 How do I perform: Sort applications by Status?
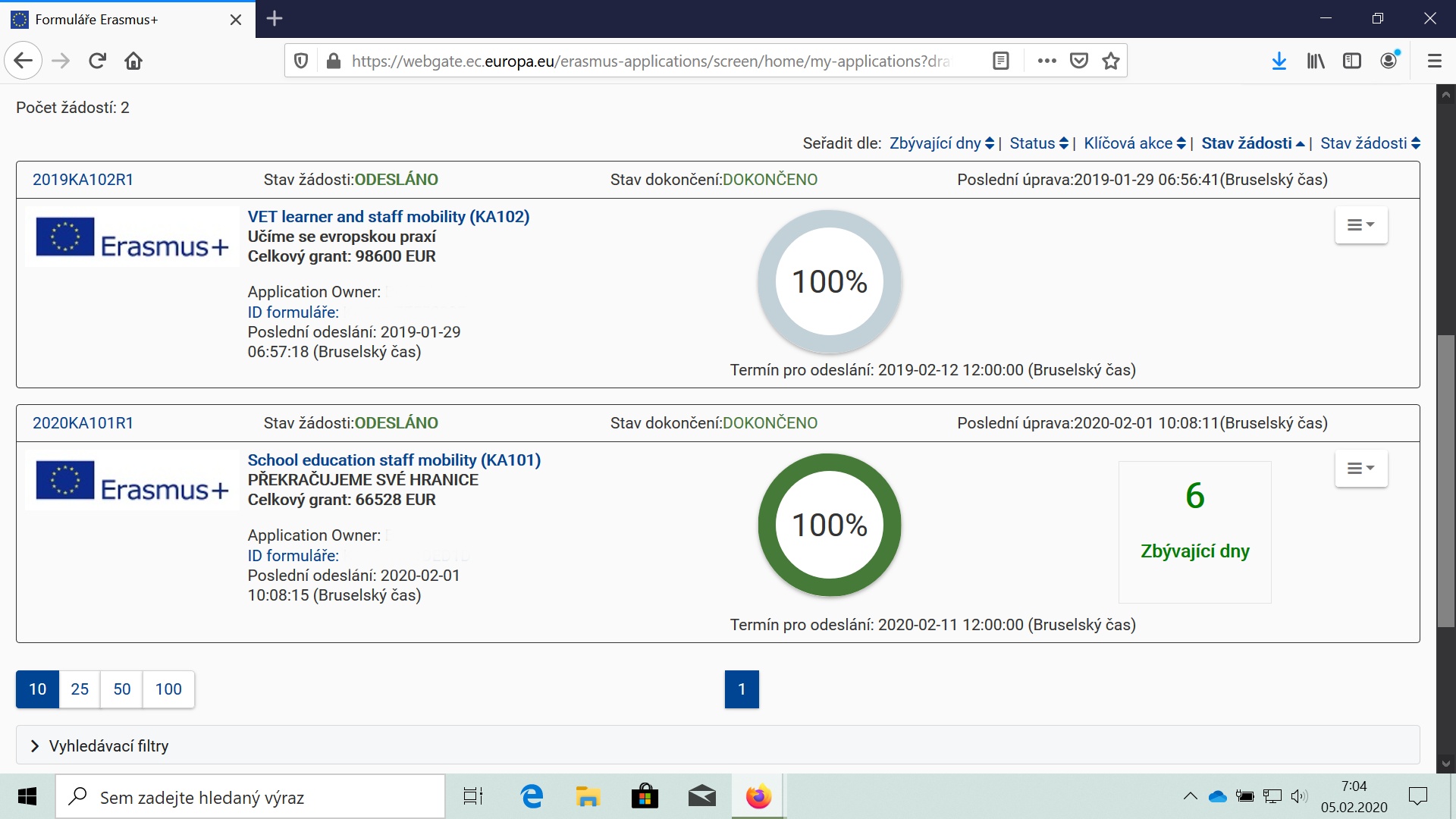click(1039, 143)
